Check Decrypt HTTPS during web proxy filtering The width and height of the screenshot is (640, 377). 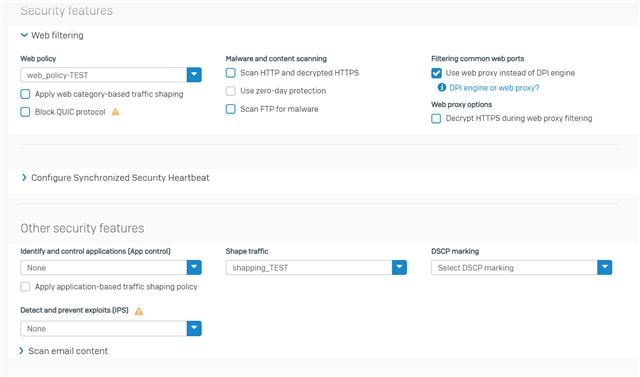[x=436, y=118]
